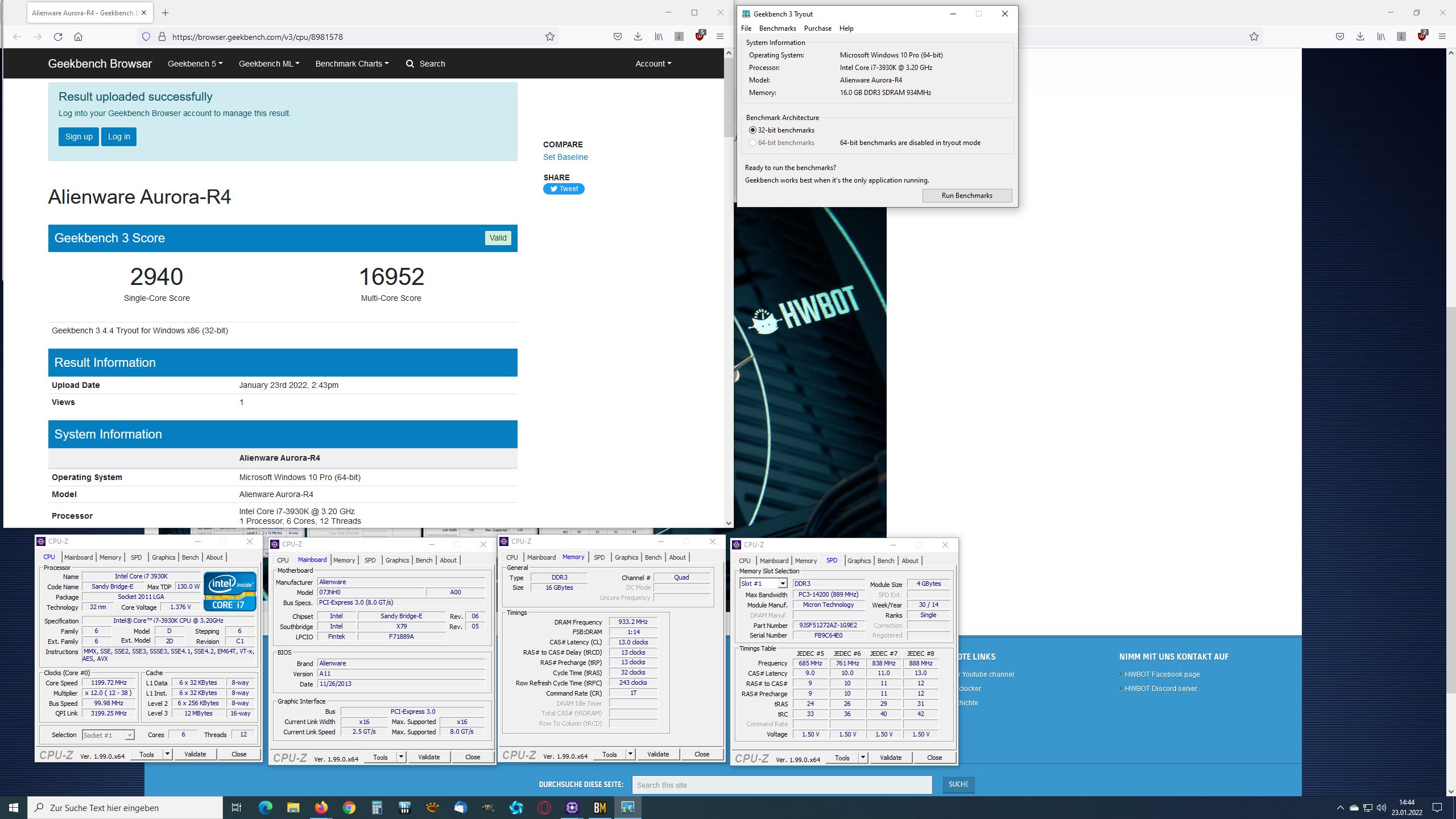Open the File menu in Geekbench 3

point(746,28)
